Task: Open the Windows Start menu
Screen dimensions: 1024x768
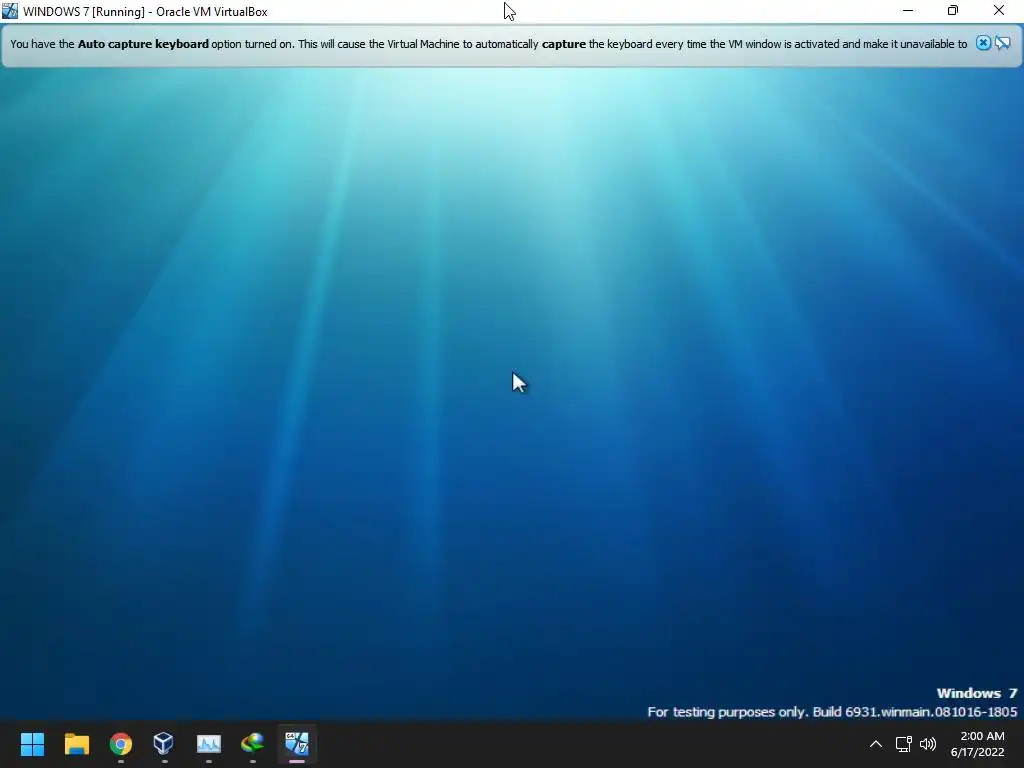Action: click(x=32, y=743)
